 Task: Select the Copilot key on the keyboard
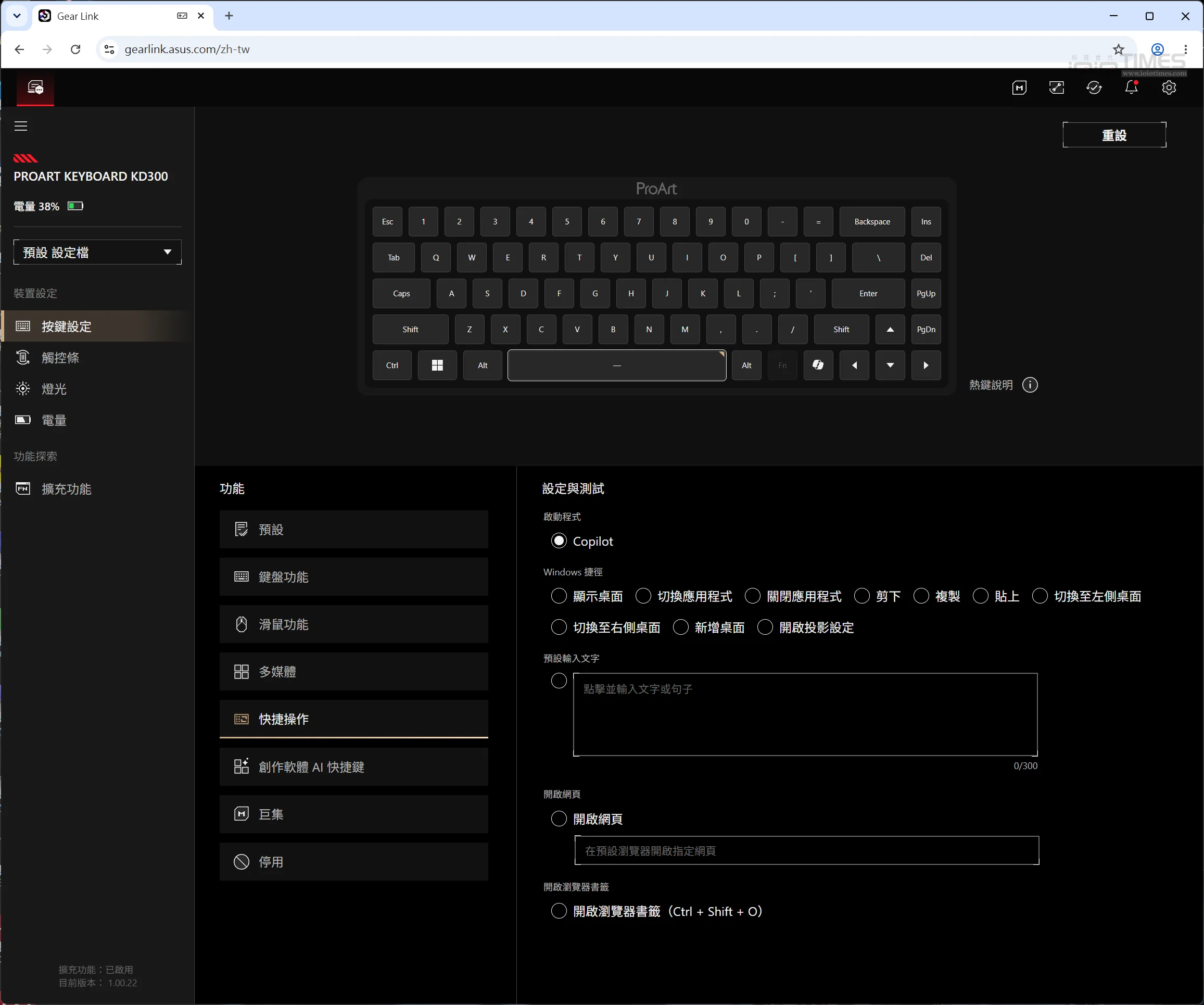818,366
